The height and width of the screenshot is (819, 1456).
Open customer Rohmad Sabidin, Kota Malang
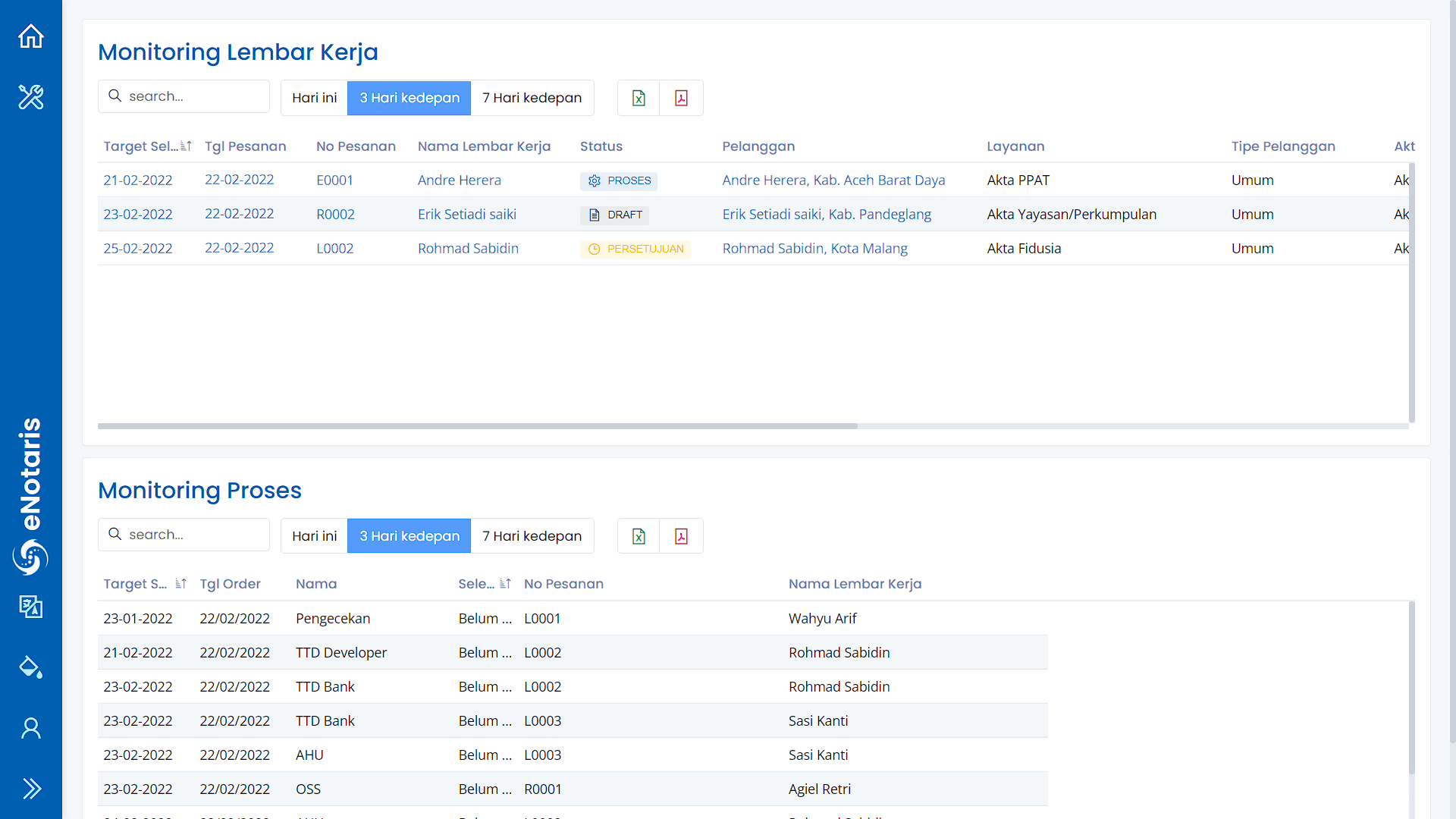pyautogui.click(x=814, y=249)
